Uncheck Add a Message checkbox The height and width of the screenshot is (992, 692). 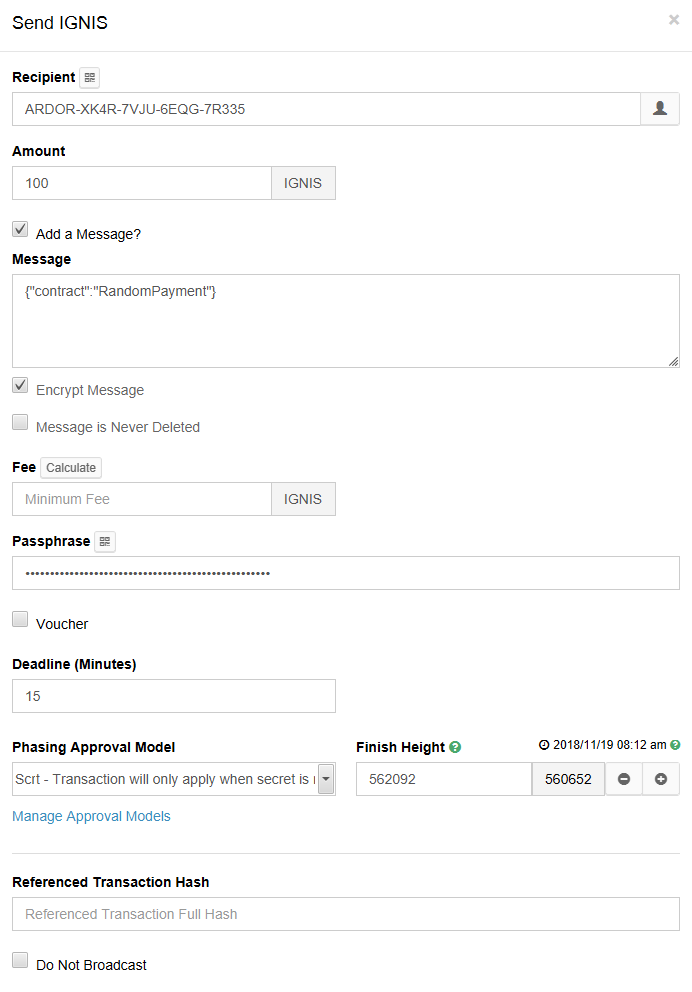(20, 229)
